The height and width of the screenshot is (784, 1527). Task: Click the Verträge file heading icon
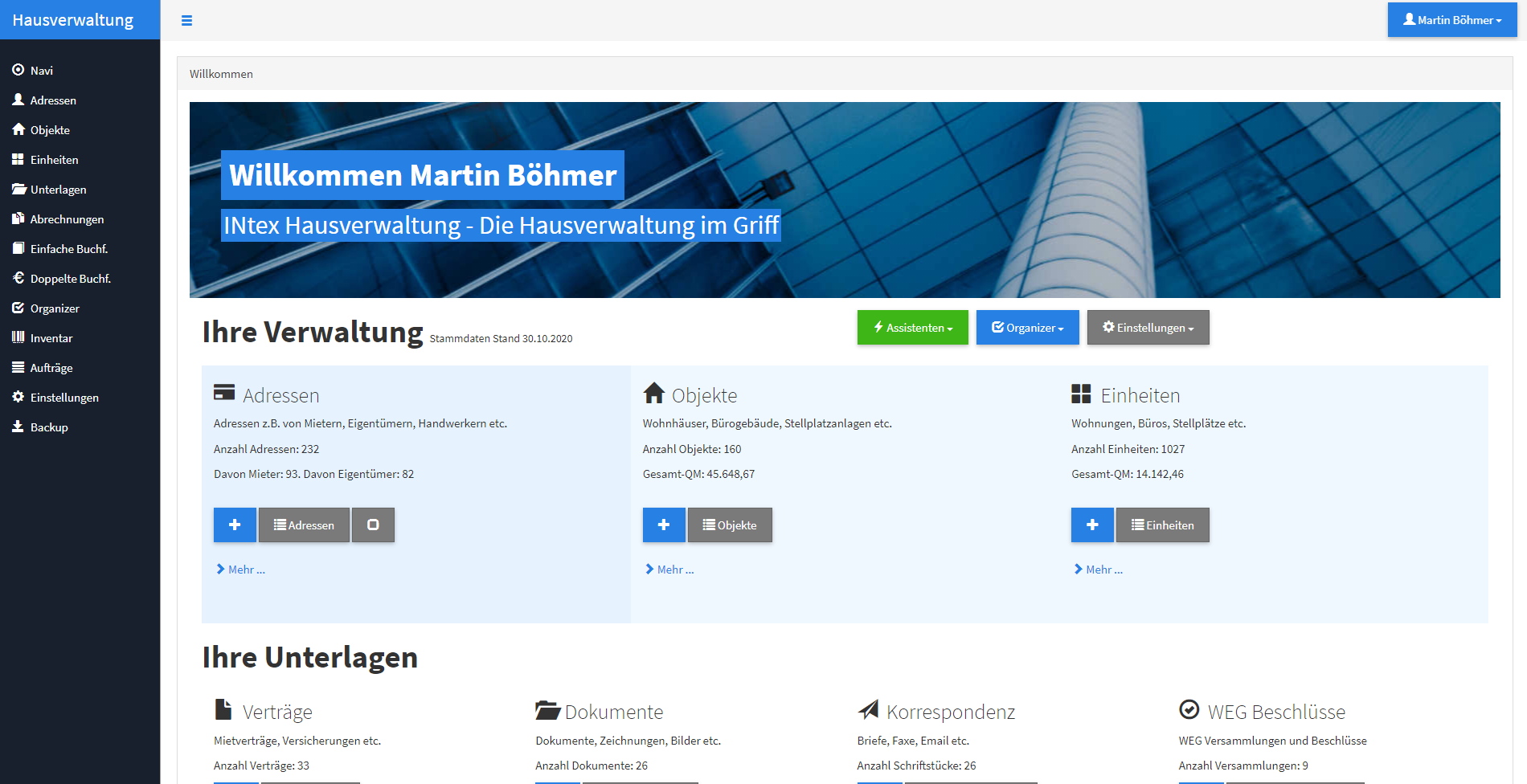tap(223, 709)
